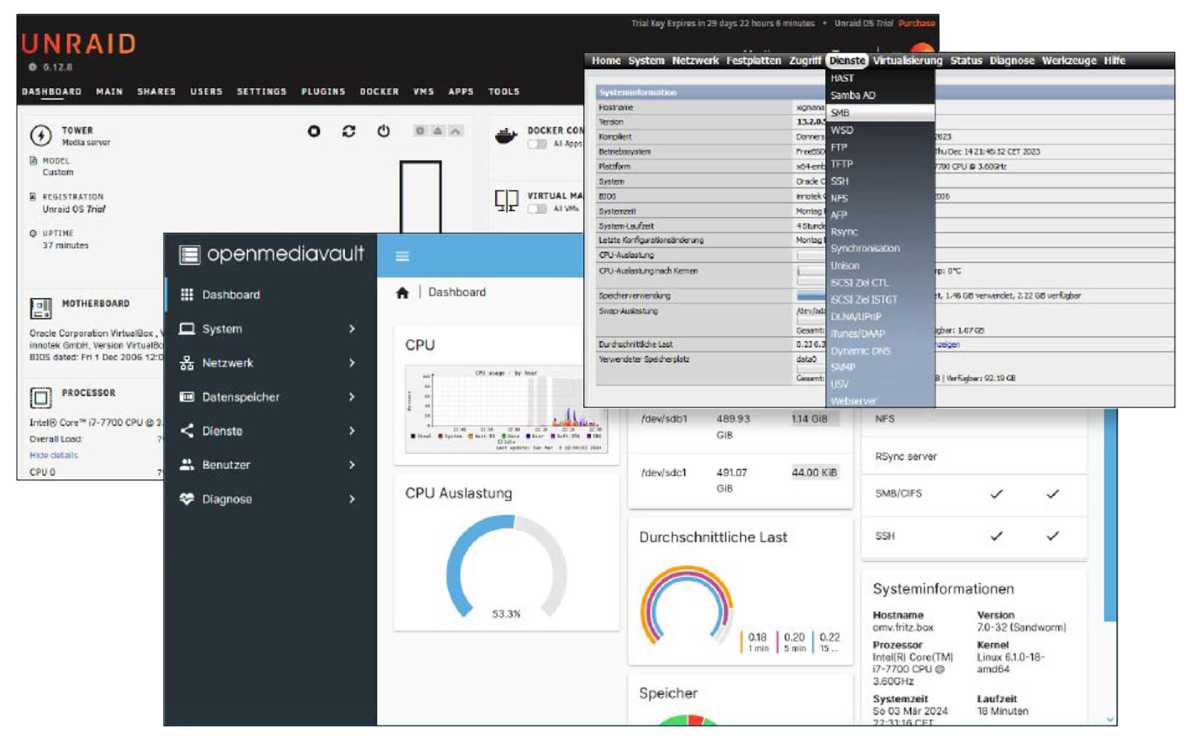This screenshot has height=749, width=1200.
Task: Expand Netzwerk submenu chevron in openmediavault
Action: tap(352, 363)
